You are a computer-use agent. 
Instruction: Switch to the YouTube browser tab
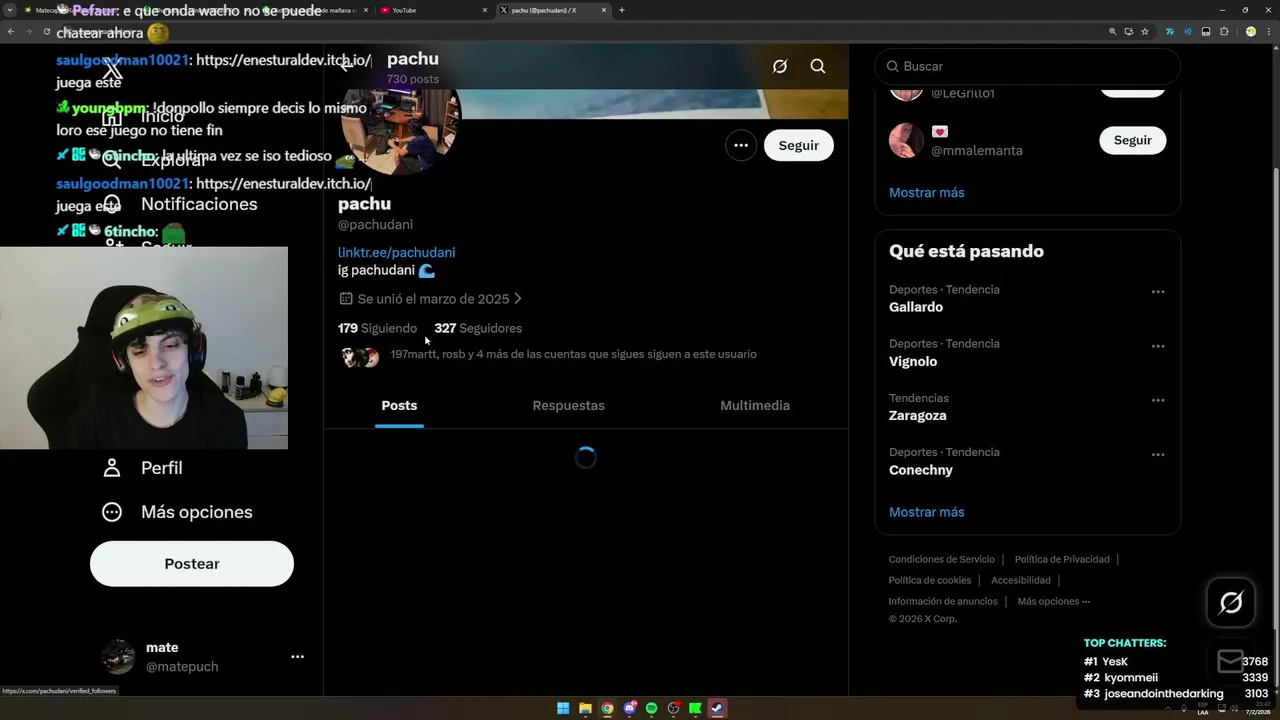tap(435, 10)
